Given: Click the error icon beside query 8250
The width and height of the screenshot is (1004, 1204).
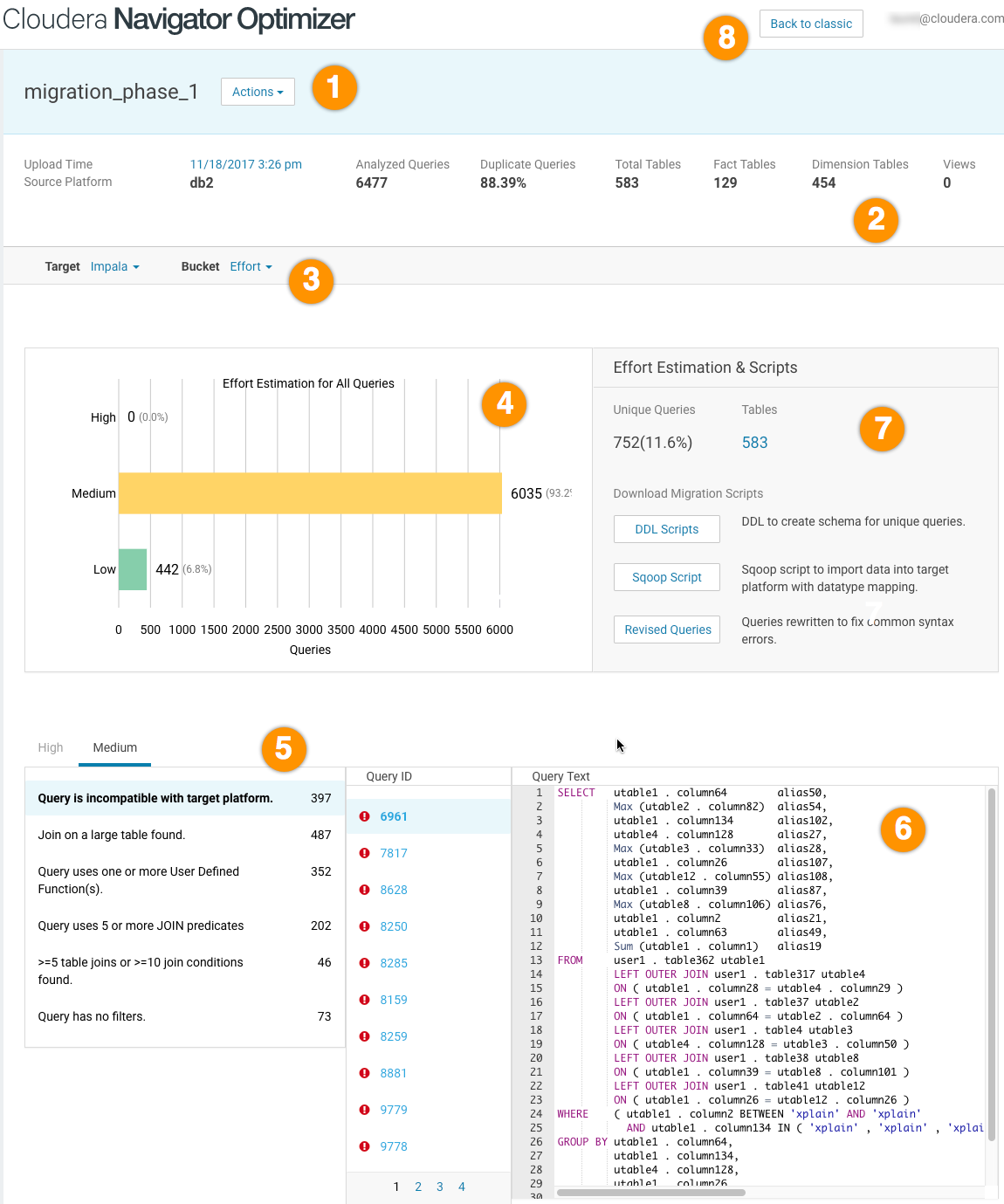Looking at the screenshot, I should click(x=364, y=926).
